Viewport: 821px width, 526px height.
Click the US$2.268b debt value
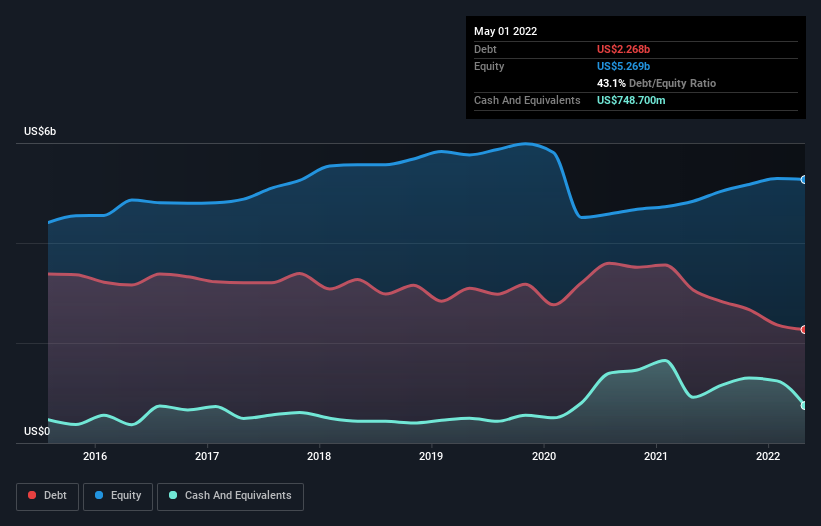tap(623, 49)
